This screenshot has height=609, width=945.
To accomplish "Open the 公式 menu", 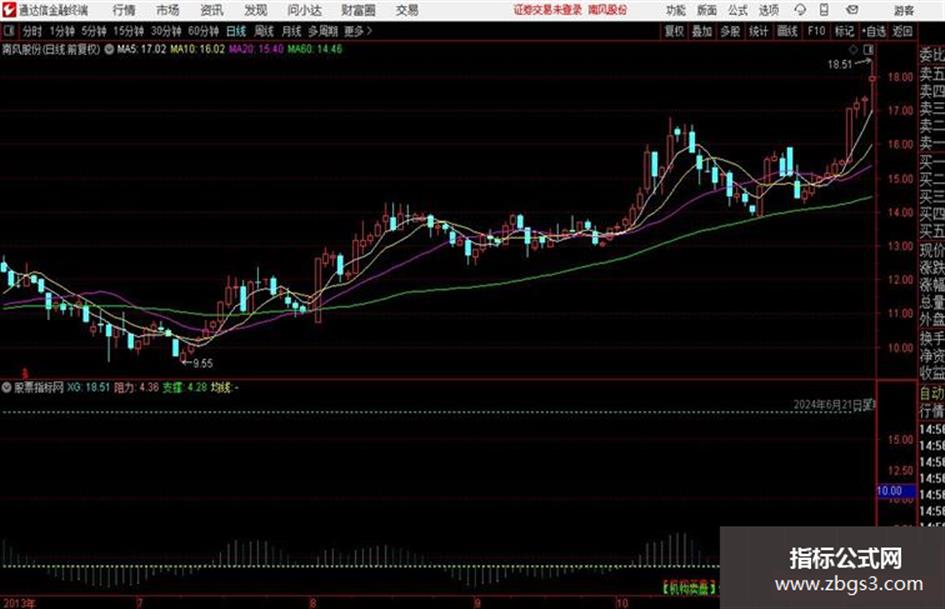I will pos(737,10).
